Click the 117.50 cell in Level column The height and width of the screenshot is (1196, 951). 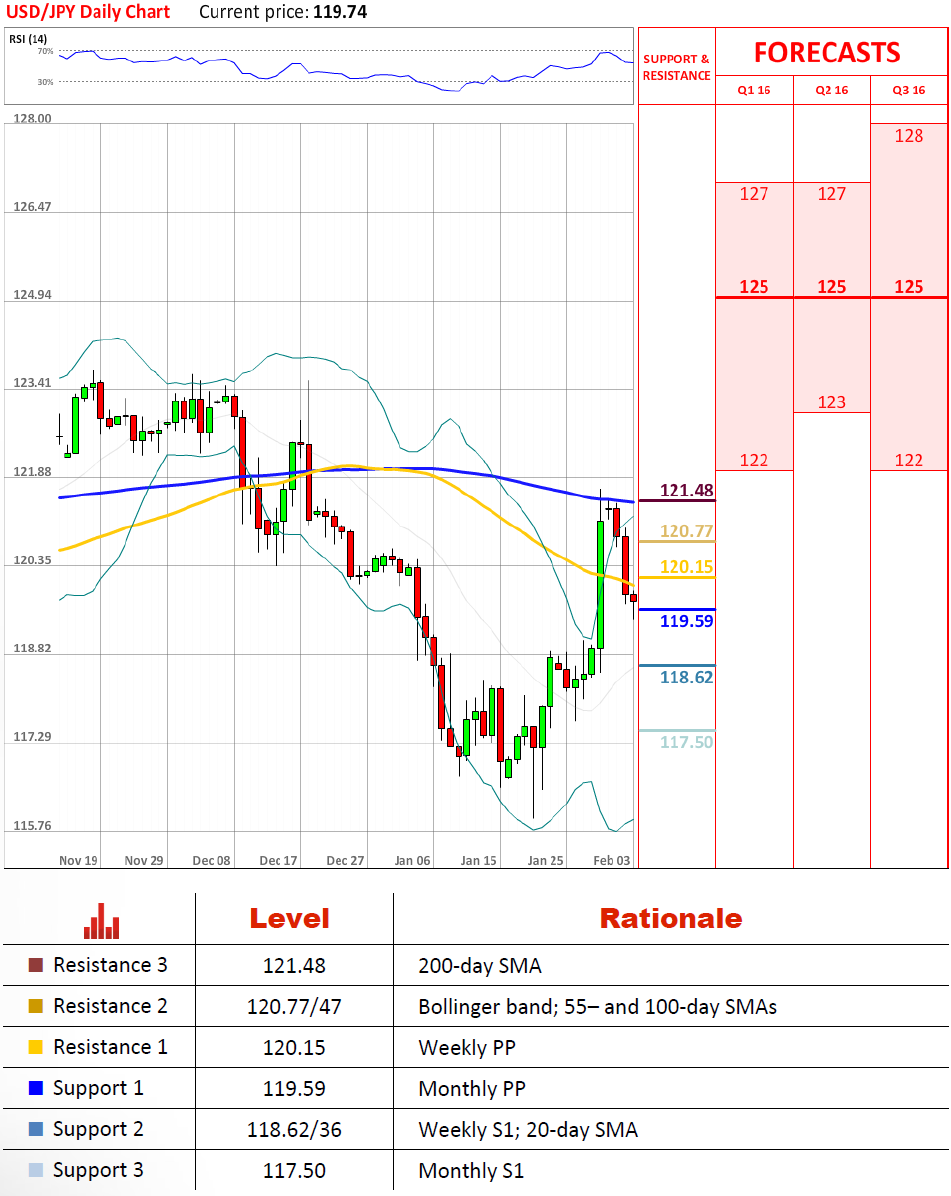tap(294, 1171)
